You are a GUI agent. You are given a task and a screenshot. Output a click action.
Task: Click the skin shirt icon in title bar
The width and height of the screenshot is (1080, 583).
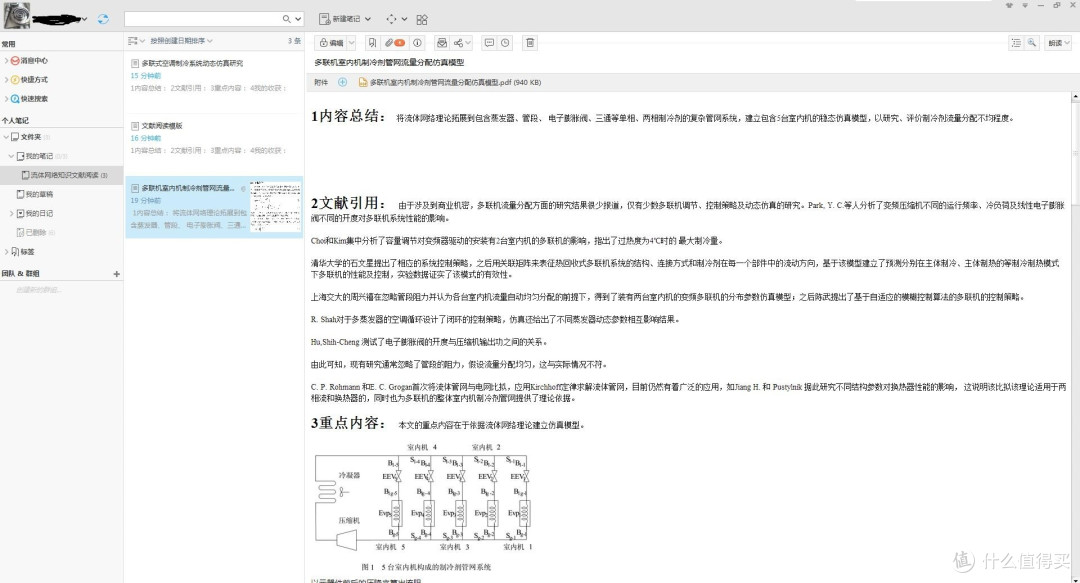click(1009, 5)
